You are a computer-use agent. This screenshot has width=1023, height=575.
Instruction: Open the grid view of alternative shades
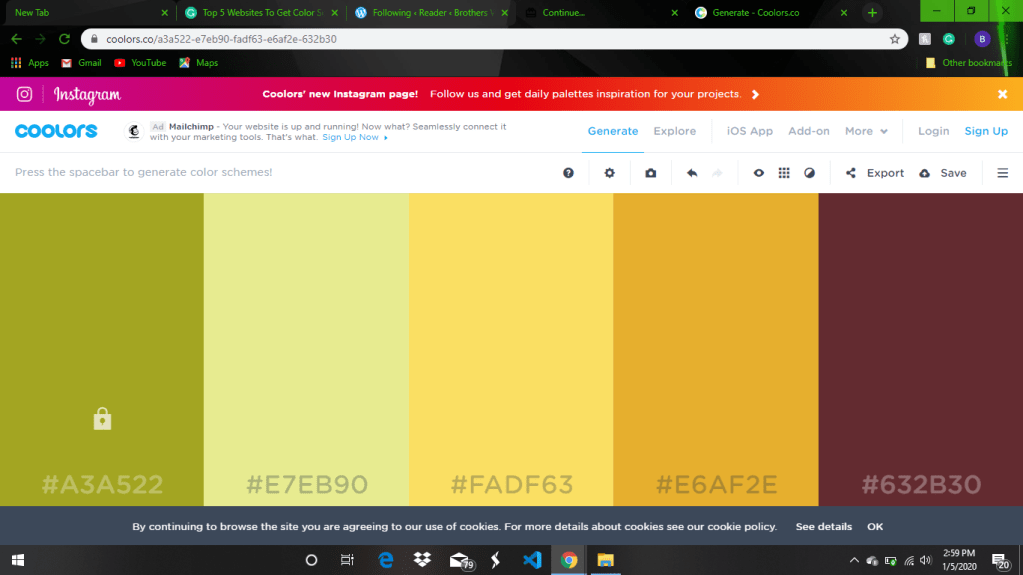click(x=784, y=173)
